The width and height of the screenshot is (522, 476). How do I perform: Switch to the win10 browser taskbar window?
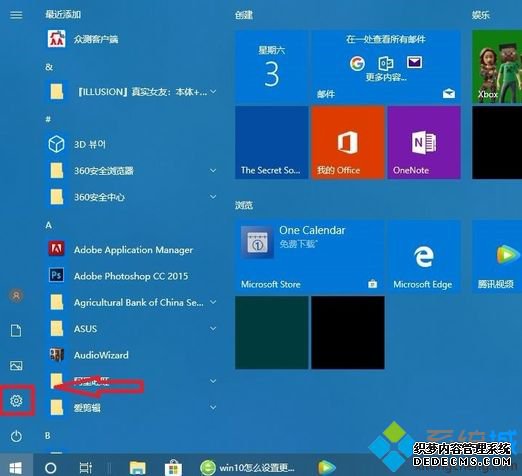point(247,468)
